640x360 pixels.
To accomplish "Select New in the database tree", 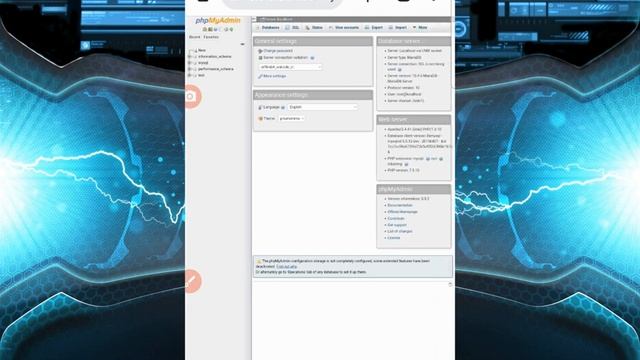I will tap(202, 51).
